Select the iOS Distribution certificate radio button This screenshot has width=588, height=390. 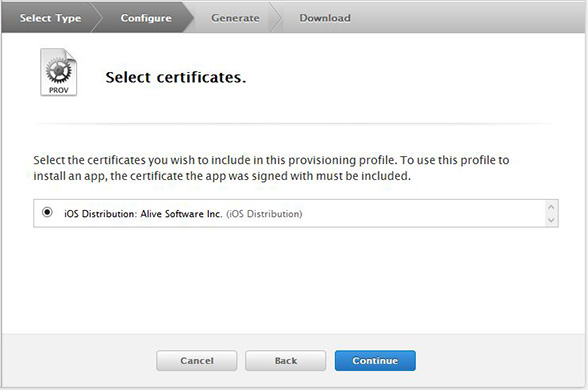coord(47,212)
